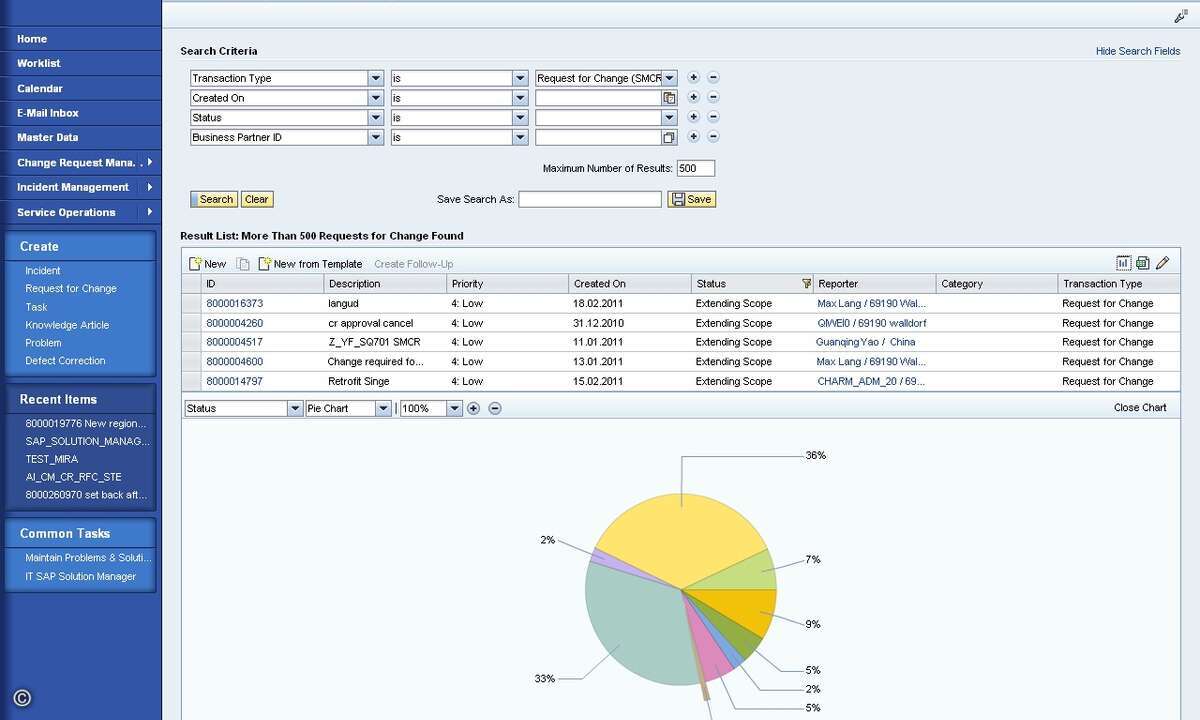Image resolution: width=1200 pixels, height=720 pixels.
Task: Open the Business Partner ID field dropdown
Action: click(376, 137)
